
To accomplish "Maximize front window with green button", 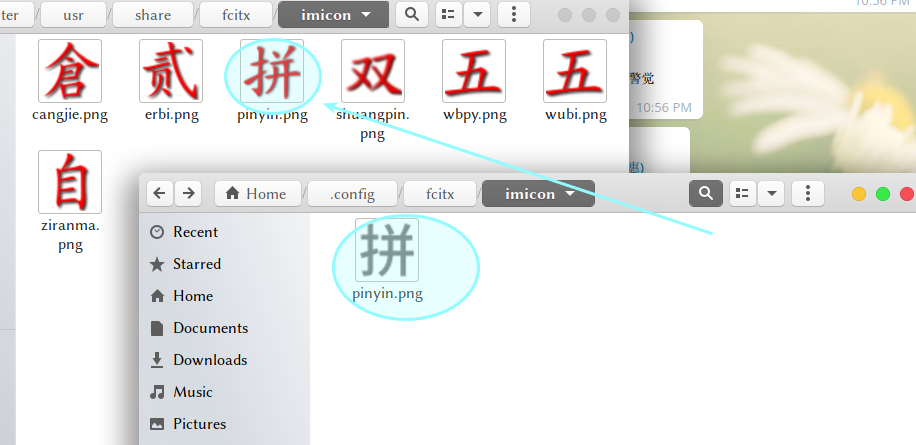I will click(883, 194).
